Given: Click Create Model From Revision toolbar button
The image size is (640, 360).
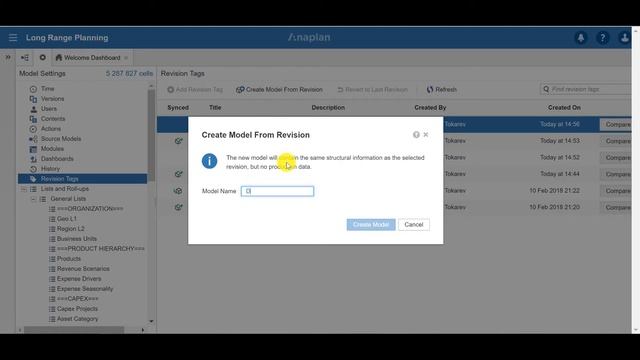Looking at the screenshot, I should pos(279,89).
